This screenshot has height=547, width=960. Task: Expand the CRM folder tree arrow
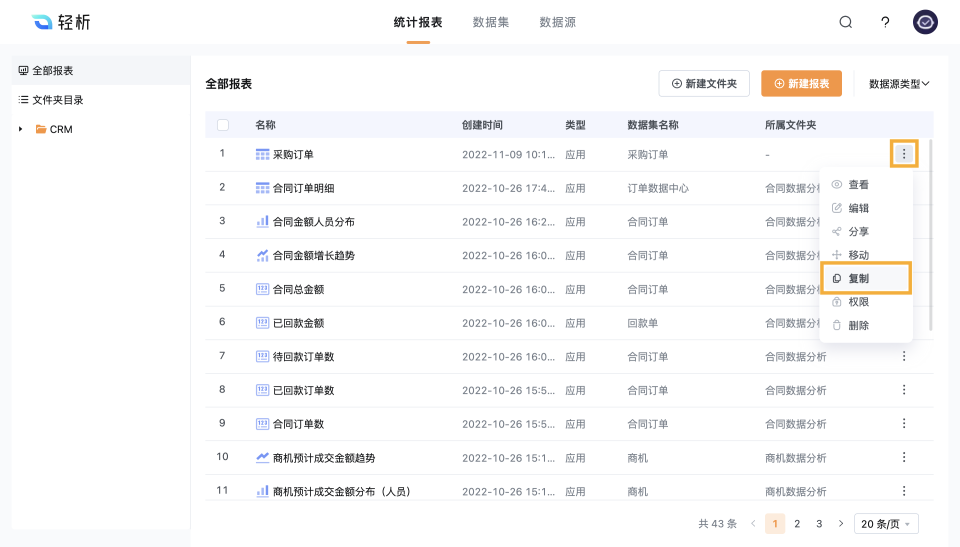21,129
